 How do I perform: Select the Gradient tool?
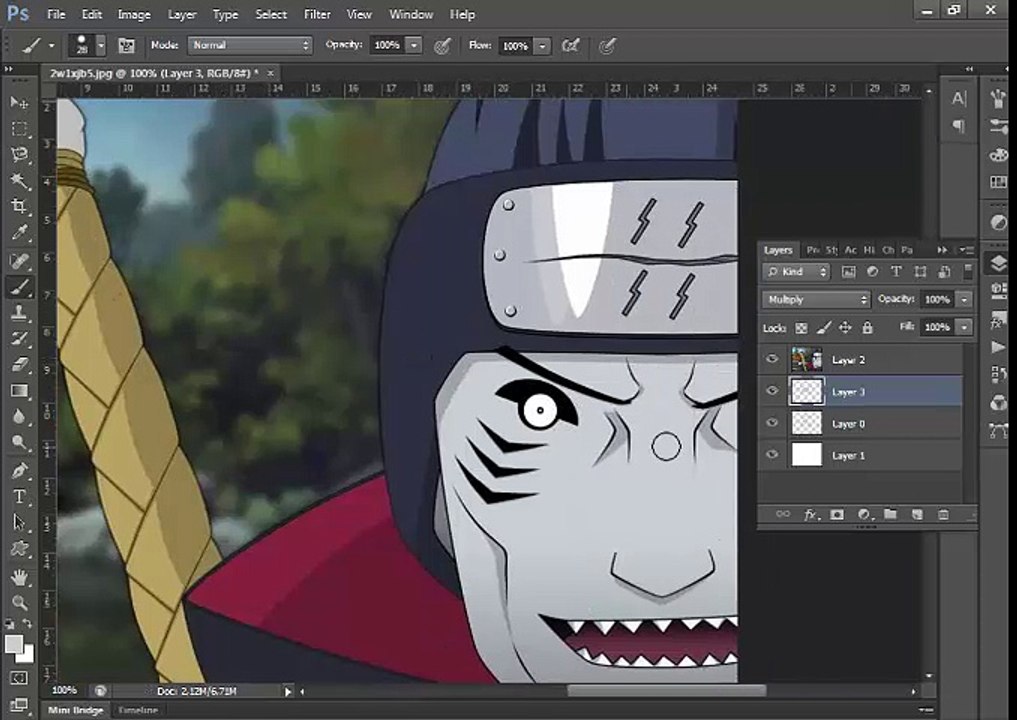tap(19, 390)
